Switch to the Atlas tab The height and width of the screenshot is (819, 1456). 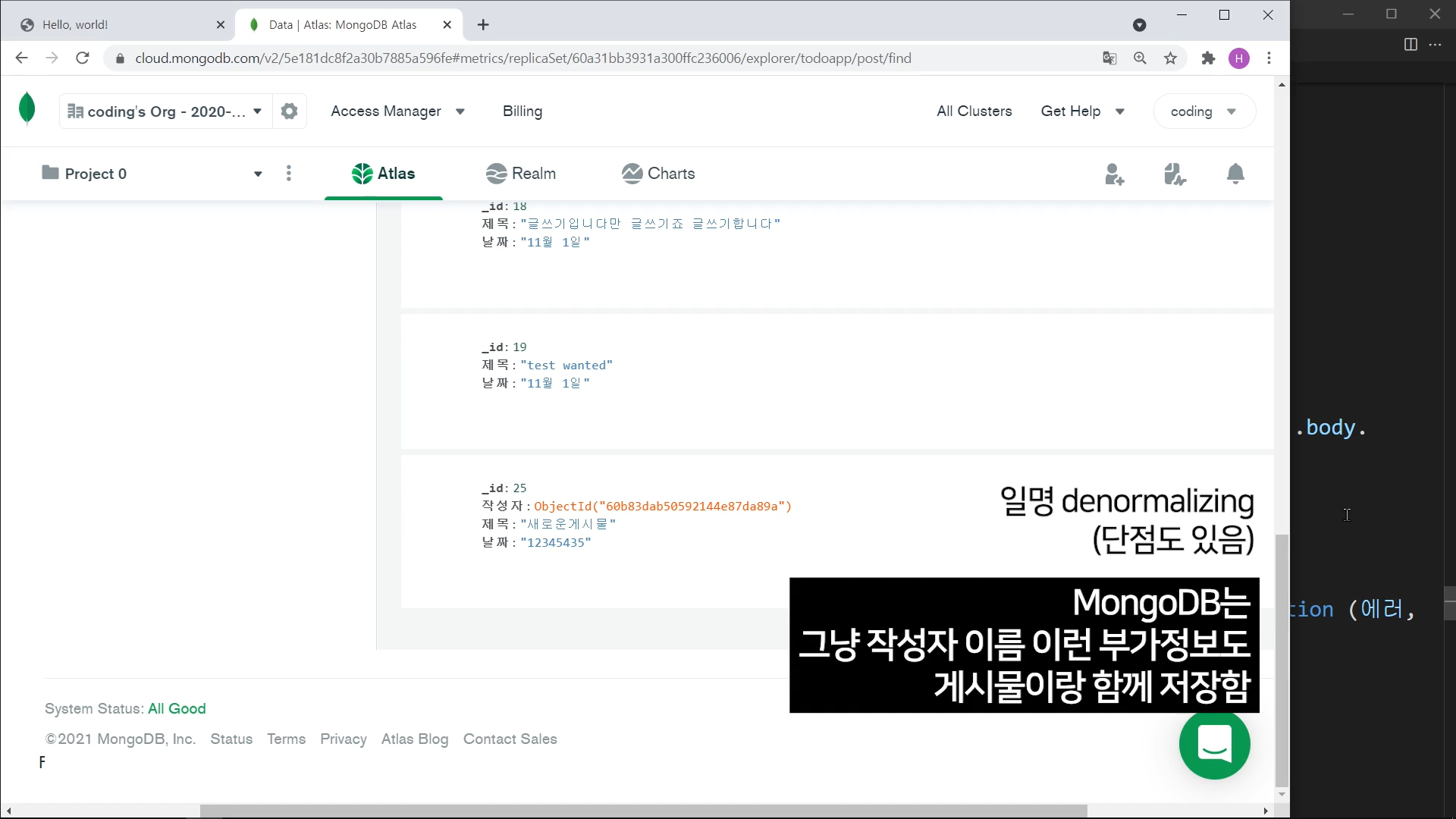(x=383, y=174)
